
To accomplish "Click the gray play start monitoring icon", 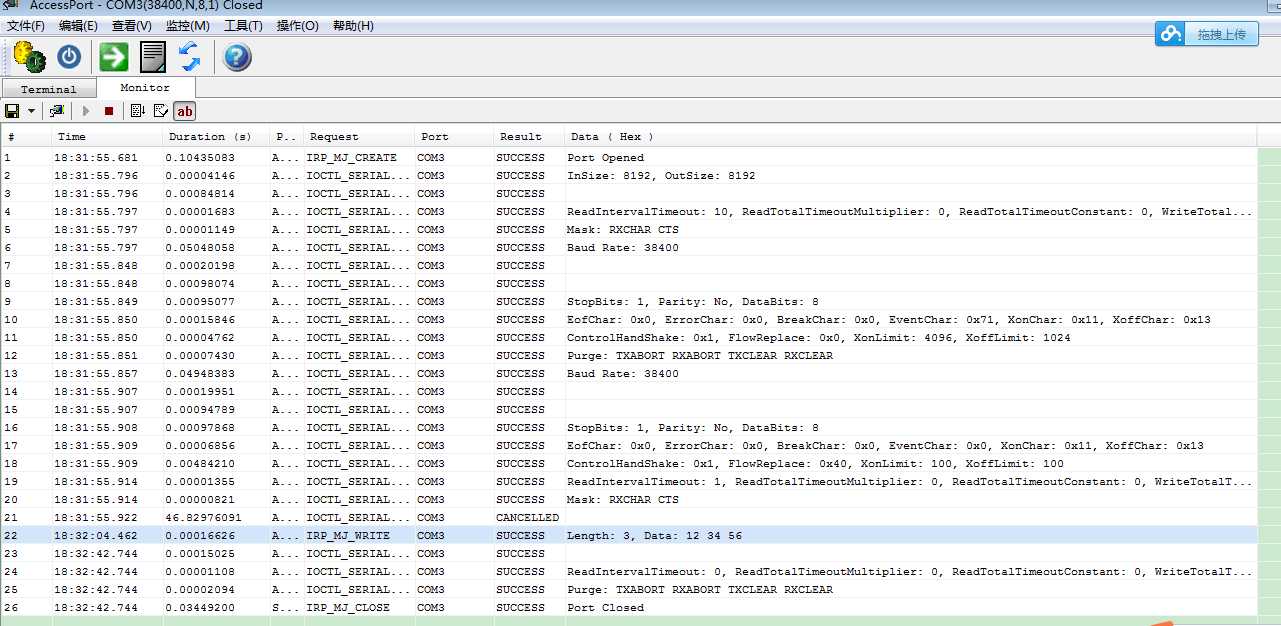I will (x=86, y=111).
